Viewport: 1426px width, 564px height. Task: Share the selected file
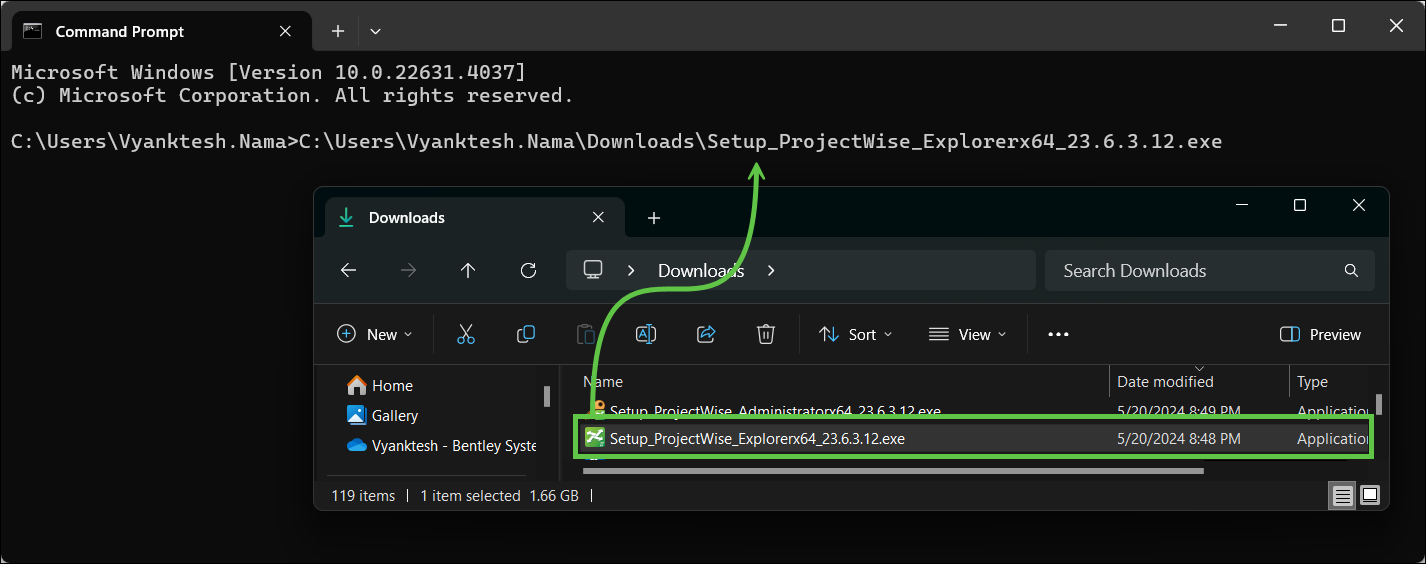(x=706, y=334)
